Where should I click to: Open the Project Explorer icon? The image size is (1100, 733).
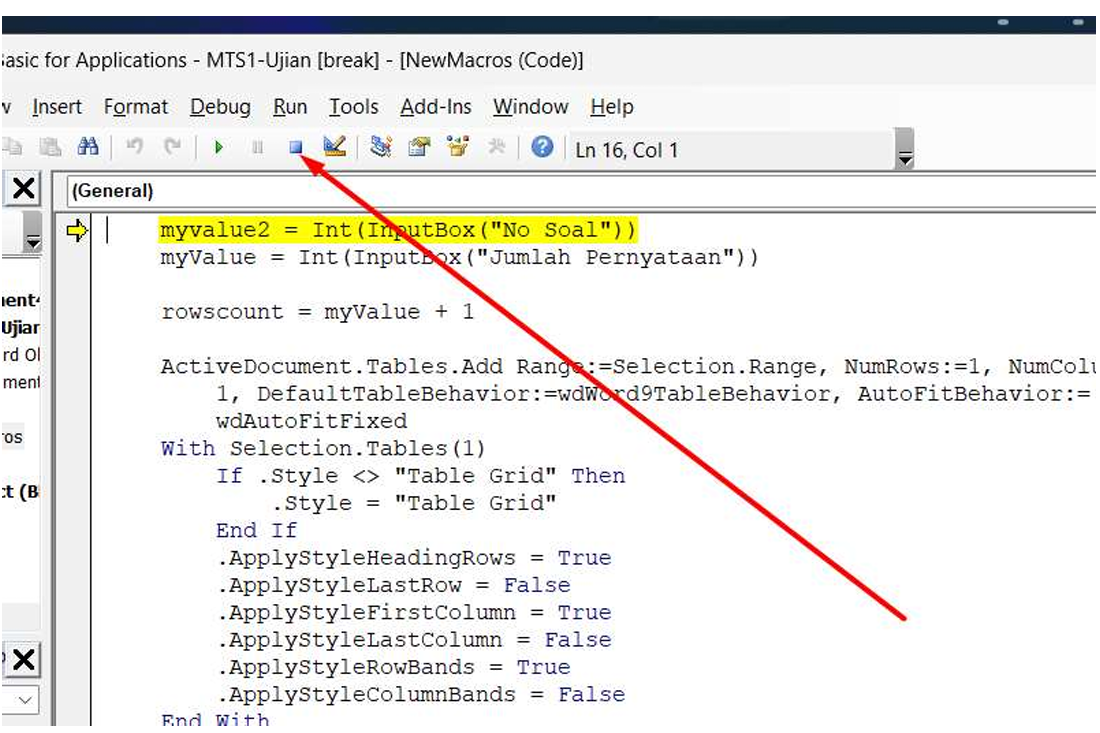click(x=380, y=148)
